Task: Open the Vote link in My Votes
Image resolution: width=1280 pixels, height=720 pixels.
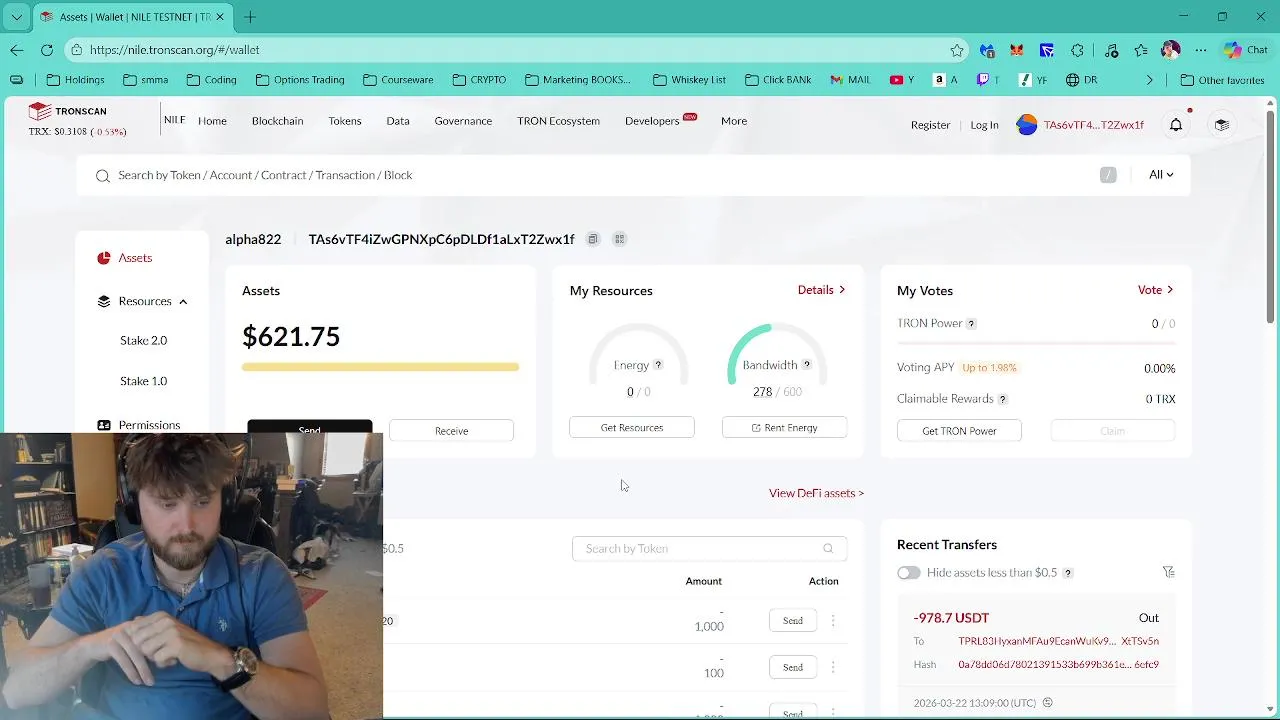Action: click(1155, 290)
